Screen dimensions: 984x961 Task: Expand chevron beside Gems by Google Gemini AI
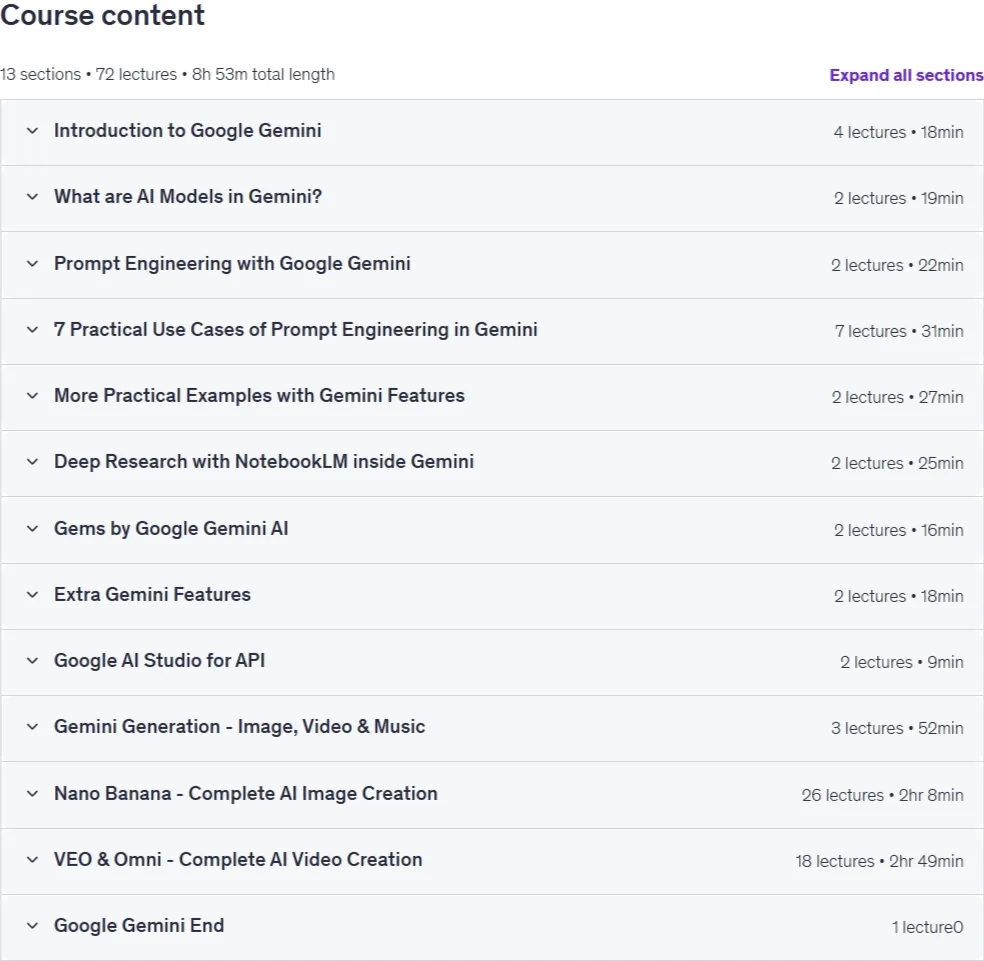tap(32, 529)
